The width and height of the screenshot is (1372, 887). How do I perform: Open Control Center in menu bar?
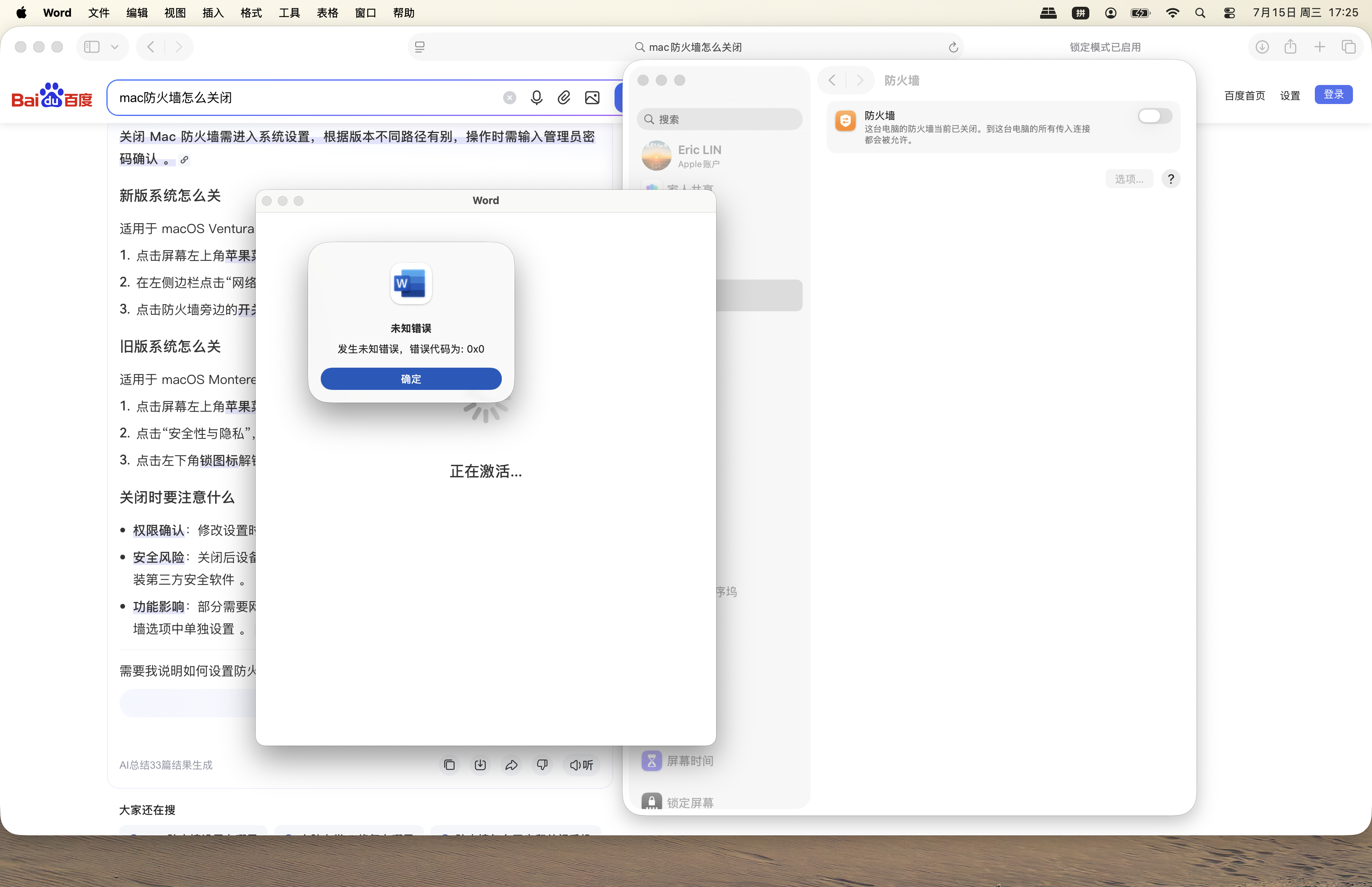coord(1229,13)
